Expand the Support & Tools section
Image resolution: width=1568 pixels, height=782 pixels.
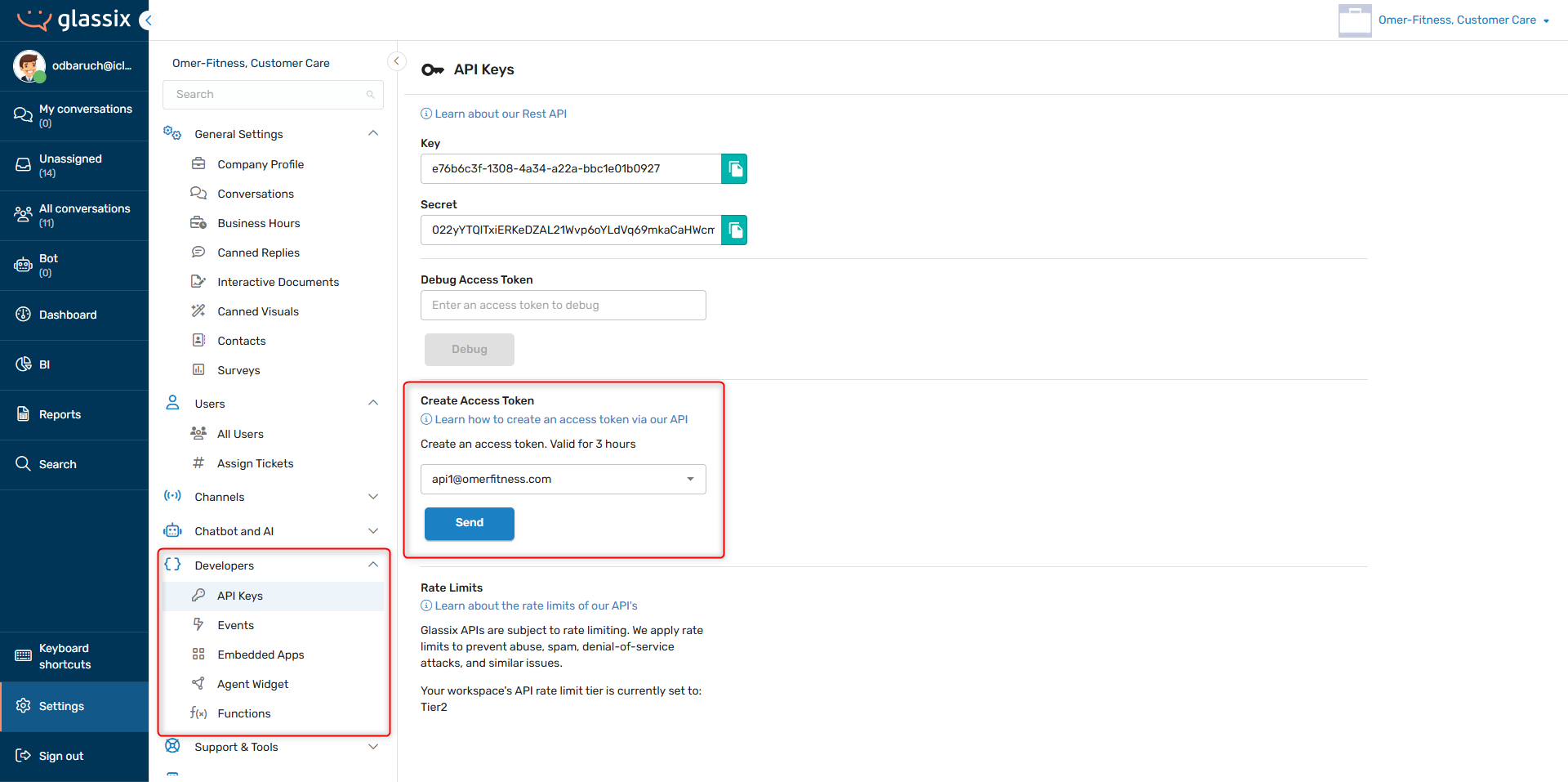tap(373, 747)
